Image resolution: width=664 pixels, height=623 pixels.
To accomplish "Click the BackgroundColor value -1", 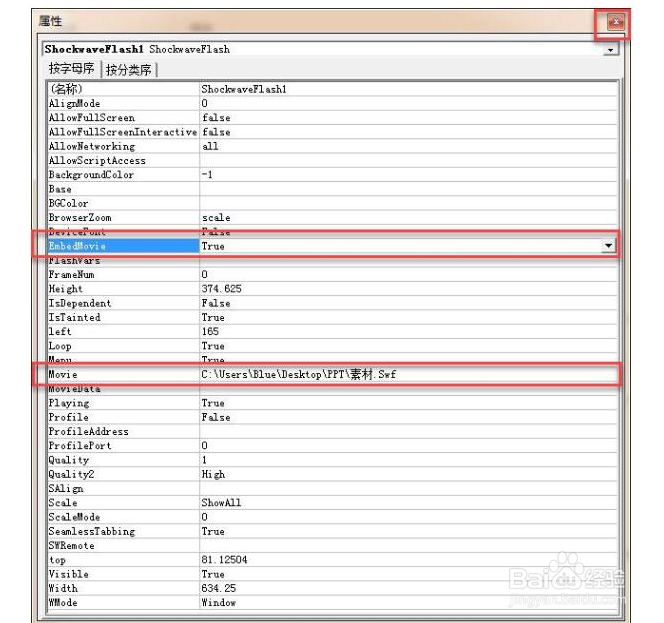I will pyautogui.click(x=207, y=175).
